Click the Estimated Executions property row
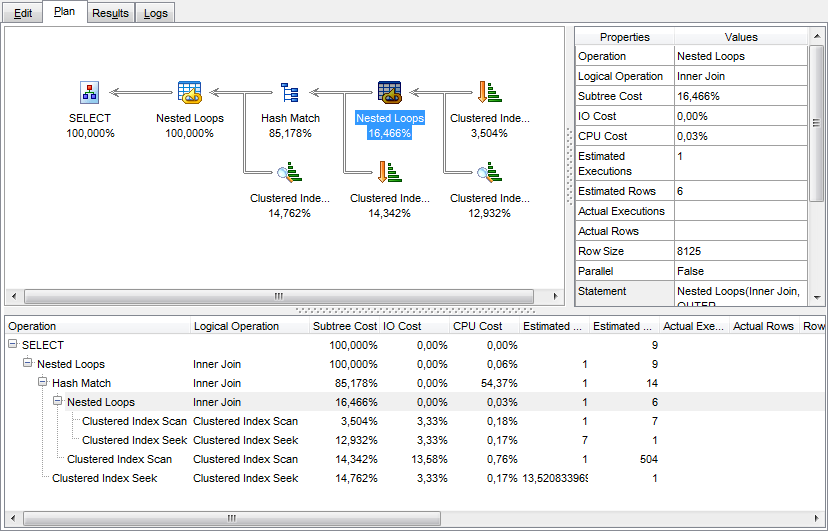828x531 pixels. [x=691, y=164]
